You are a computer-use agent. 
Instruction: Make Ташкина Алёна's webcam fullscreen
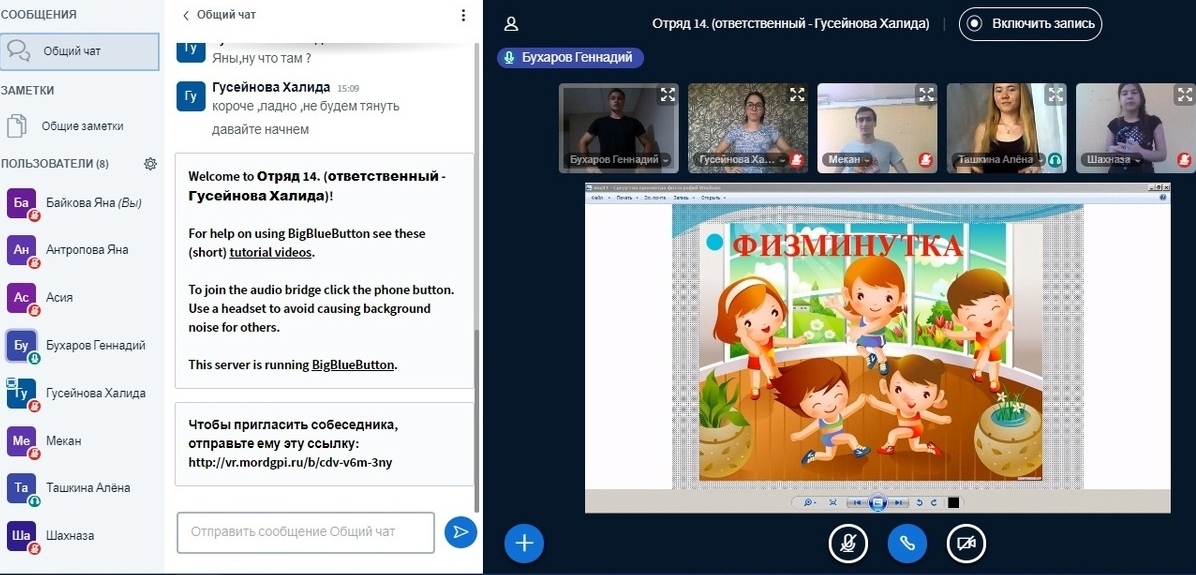(x=1055, y=95)
